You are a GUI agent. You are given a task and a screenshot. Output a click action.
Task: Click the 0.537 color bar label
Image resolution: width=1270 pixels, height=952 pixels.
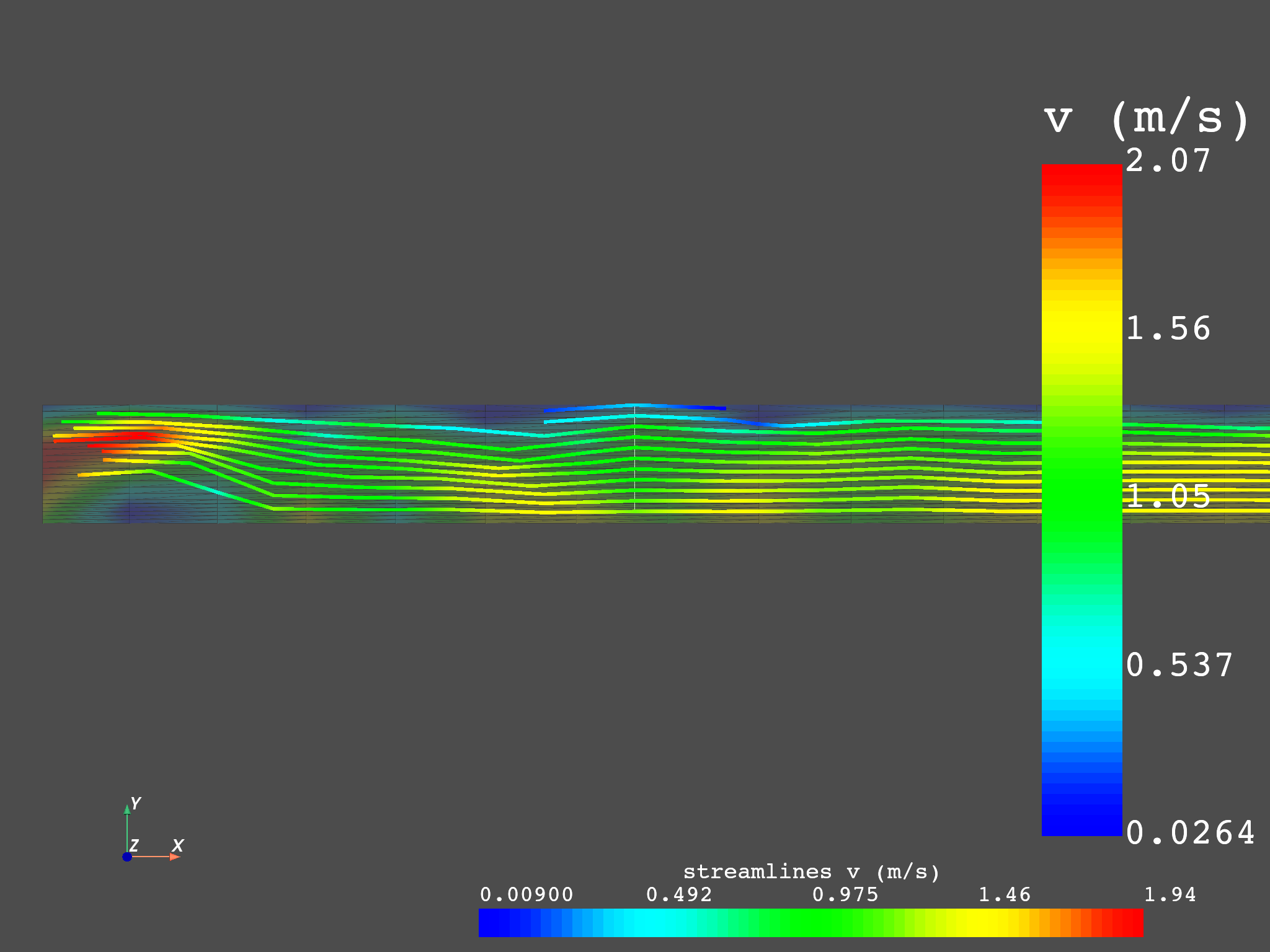(1179, 665)
